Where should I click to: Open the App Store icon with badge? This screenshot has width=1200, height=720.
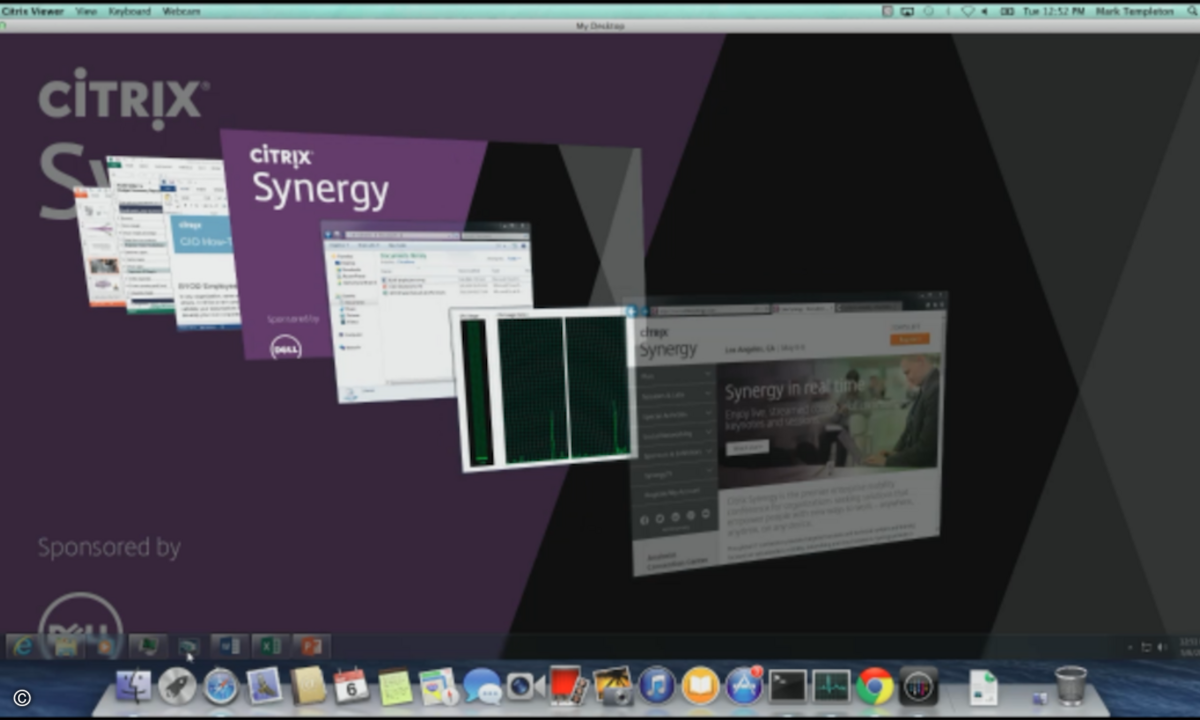tap(744, 686)
